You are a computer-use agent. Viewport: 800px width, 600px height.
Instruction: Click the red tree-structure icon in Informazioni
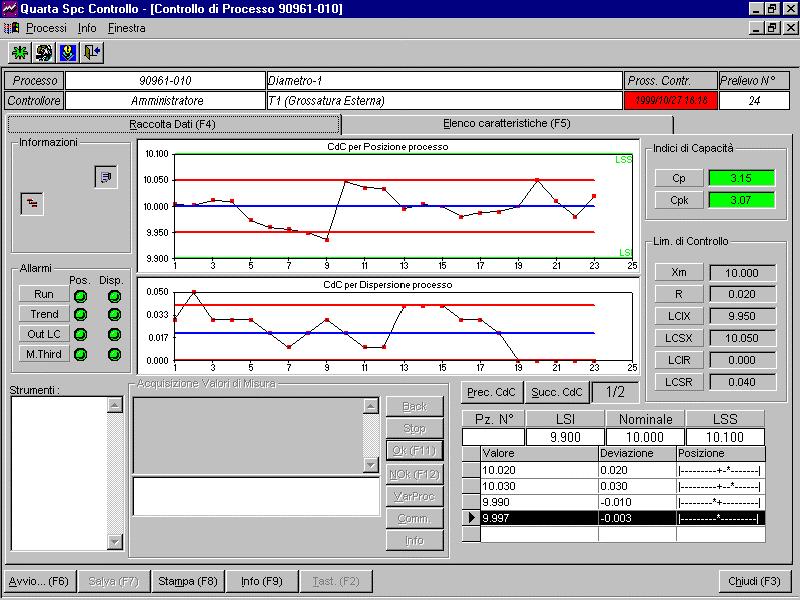(32, 203)
